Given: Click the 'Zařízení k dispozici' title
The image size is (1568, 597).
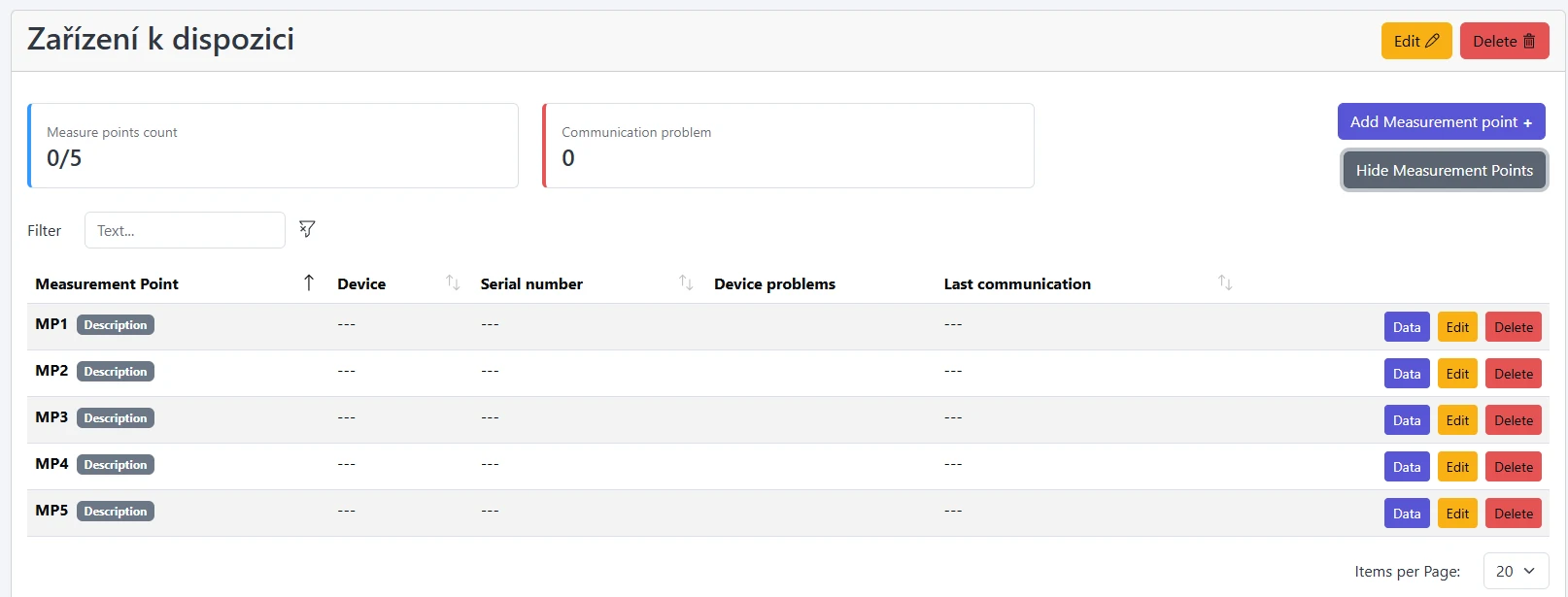Looking at the screenshot, I should point(160,40).
